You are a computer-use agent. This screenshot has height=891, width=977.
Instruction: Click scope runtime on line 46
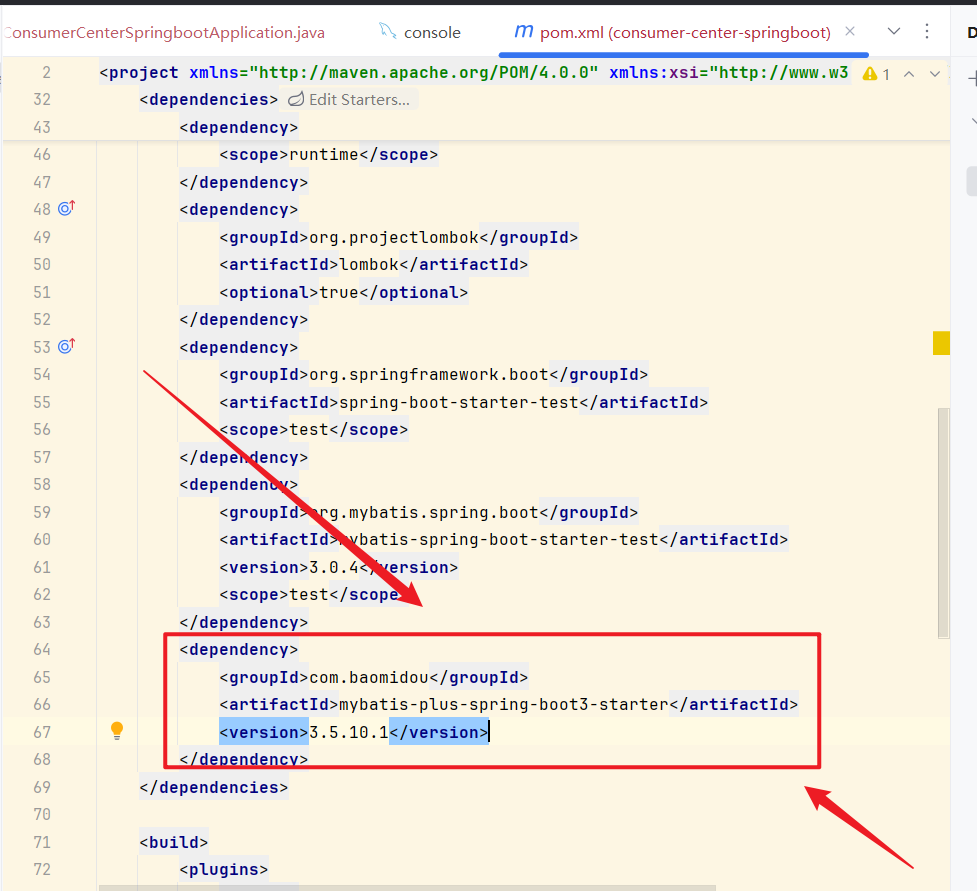328,155
